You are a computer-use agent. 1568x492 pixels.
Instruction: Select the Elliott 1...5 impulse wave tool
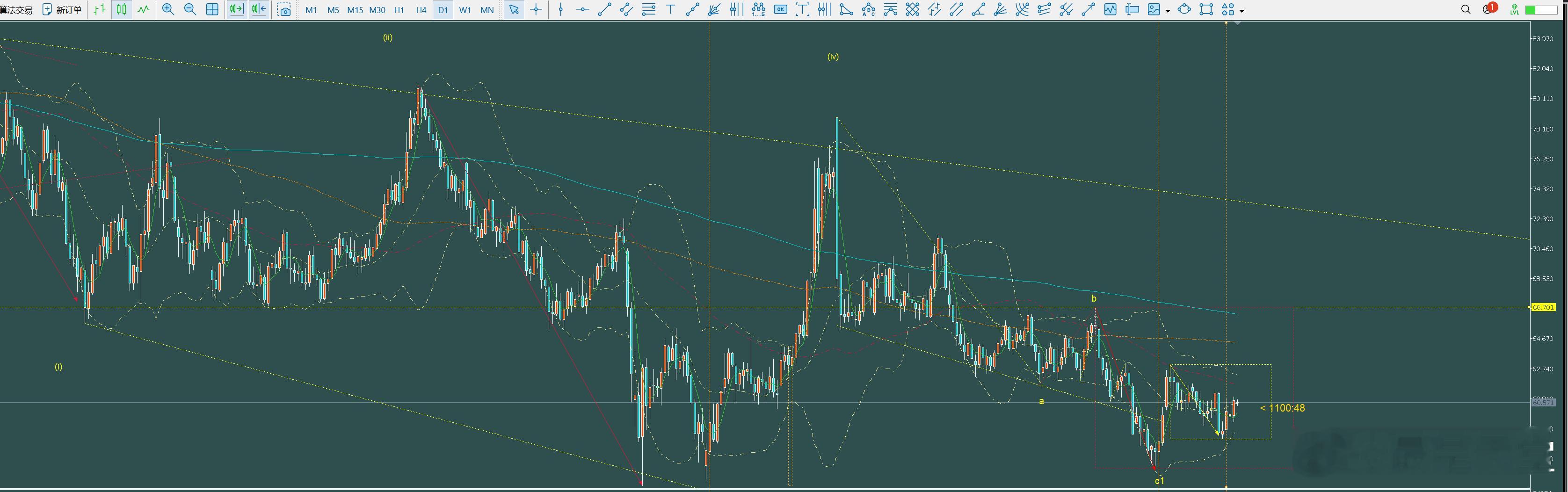(x=758, y=10)
